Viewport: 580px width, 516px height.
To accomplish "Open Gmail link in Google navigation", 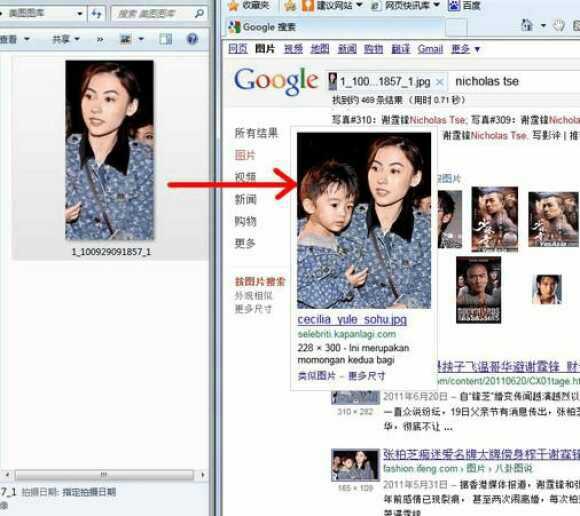I will point(430,49).
